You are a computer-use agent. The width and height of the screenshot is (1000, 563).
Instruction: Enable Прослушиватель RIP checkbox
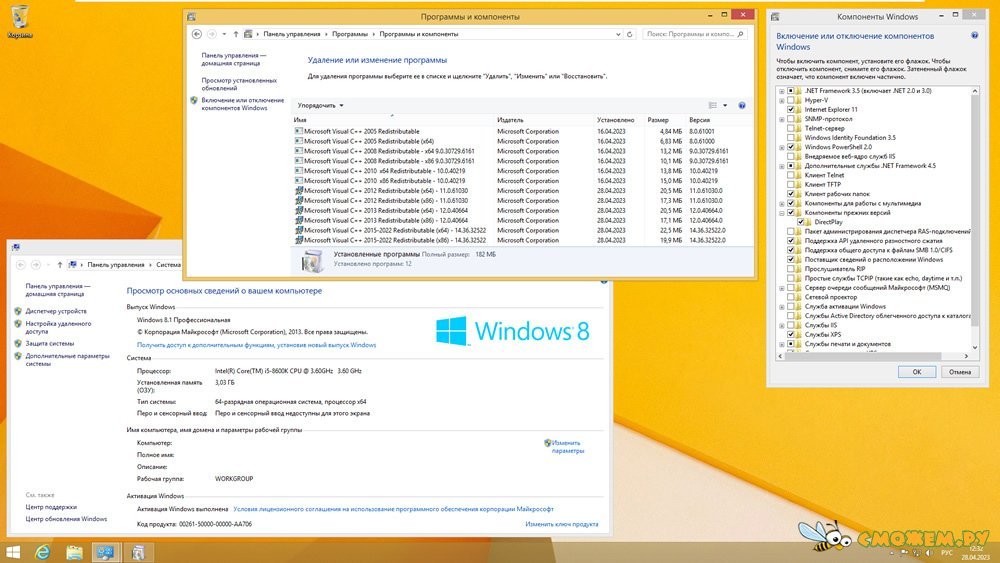pyautogui.click(x=791, y=269)
